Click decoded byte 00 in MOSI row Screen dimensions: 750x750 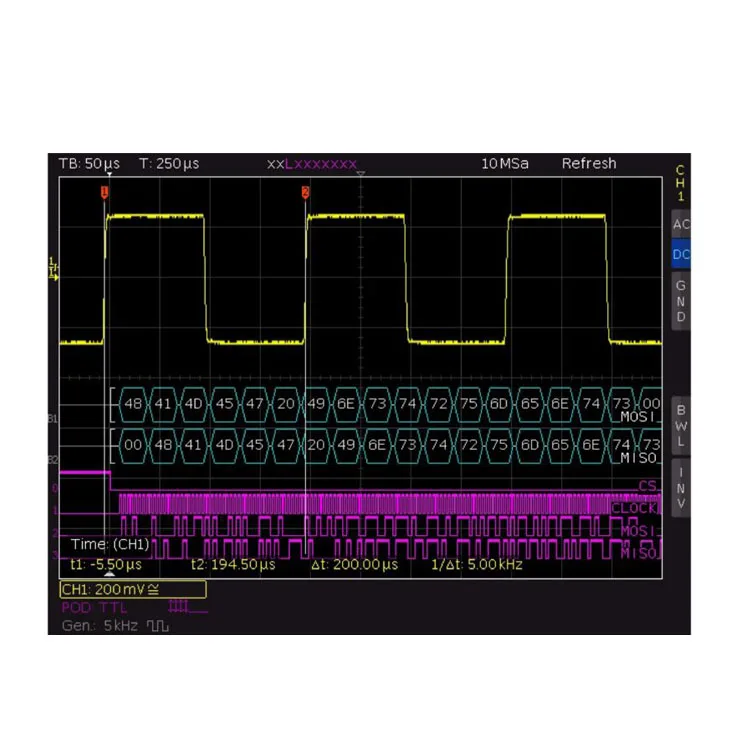tap(651, 404)
